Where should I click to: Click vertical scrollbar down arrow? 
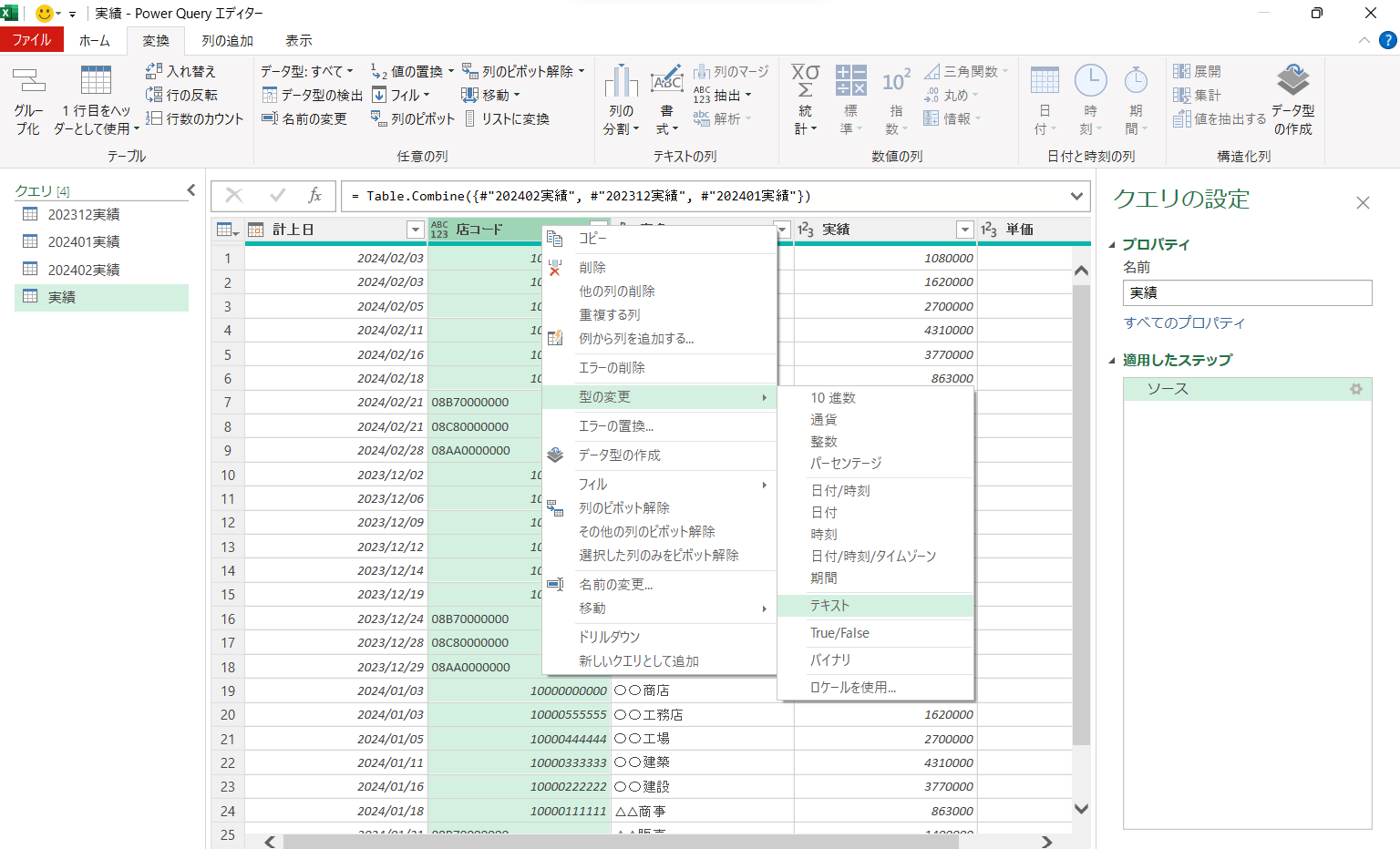coord(1081,809)
